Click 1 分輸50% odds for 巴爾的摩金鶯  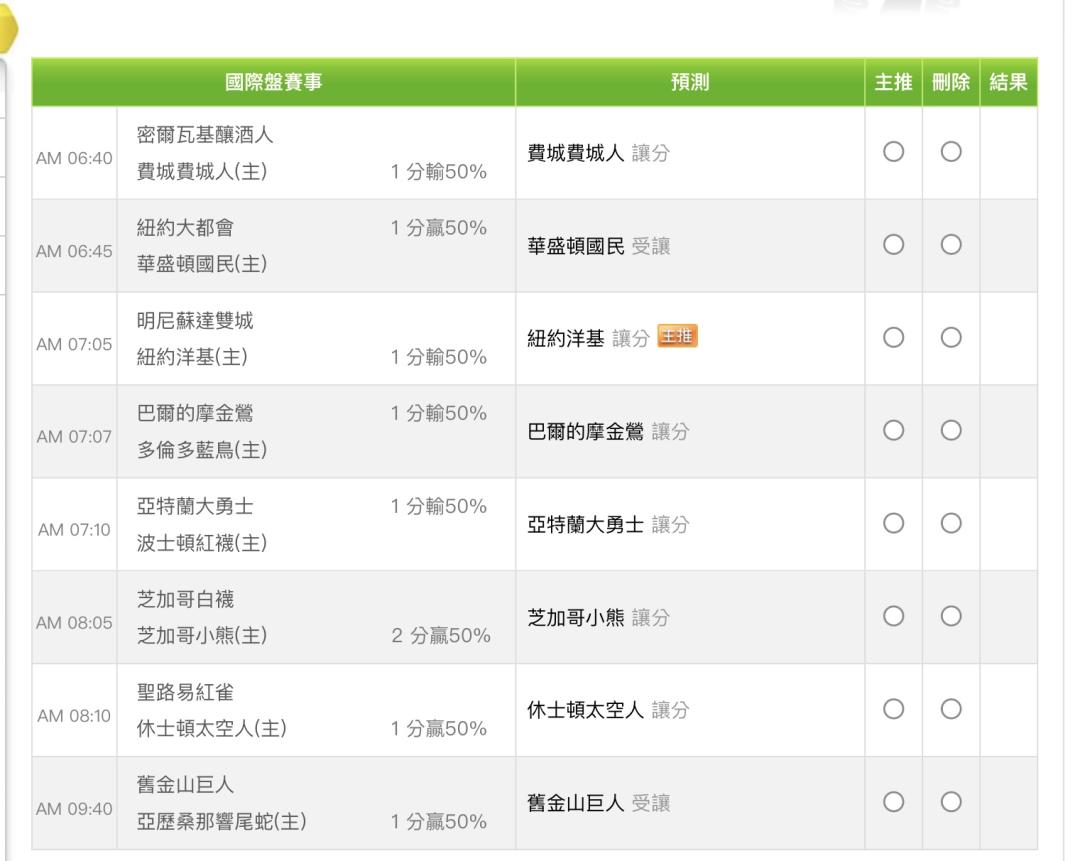[439, 413]
